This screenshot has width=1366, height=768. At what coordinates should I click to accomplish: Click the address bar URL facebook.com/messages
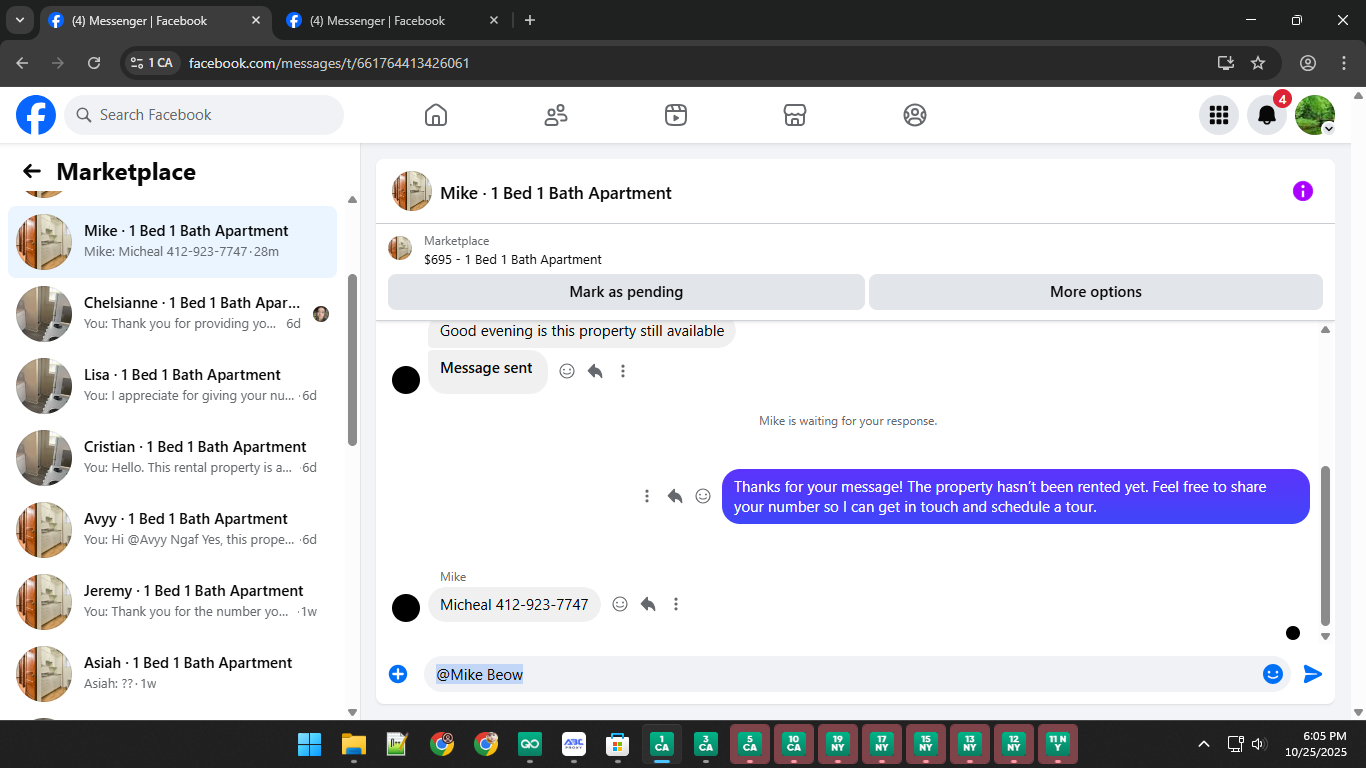pos(329,63)
